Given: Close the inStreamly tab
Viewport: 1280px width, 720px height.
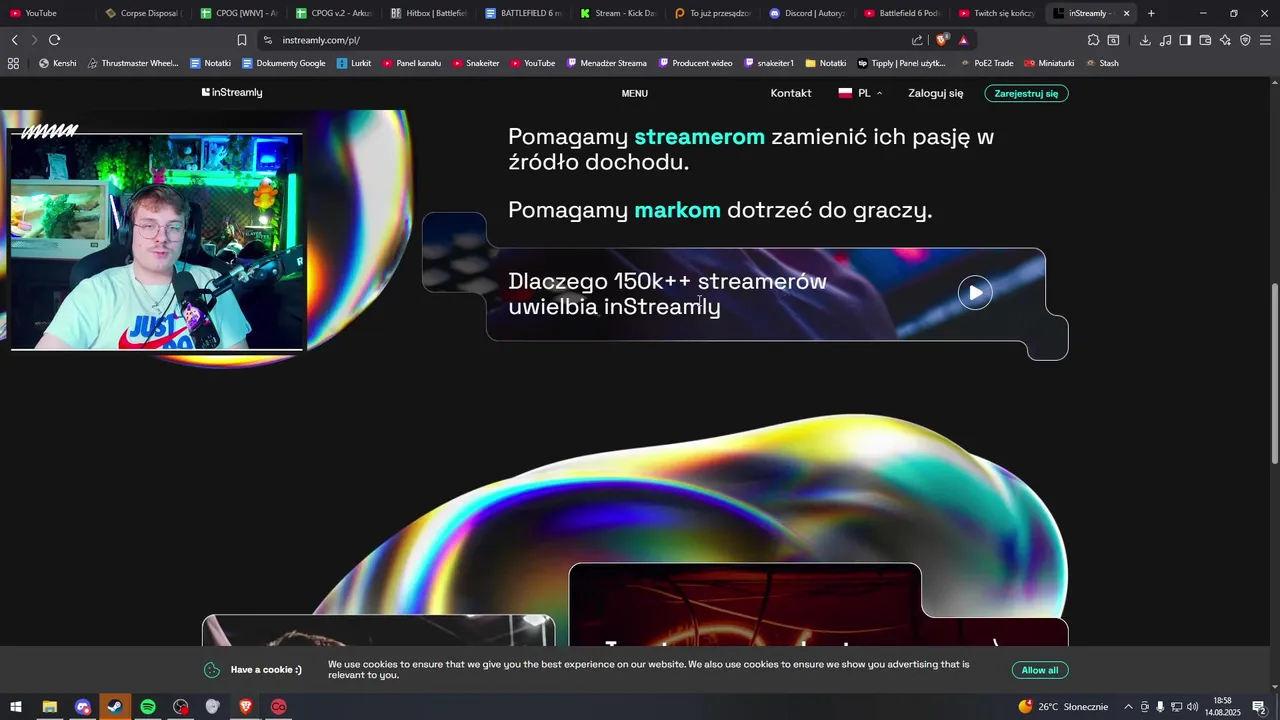Looking at the screenshot, I should point(1127,13).
